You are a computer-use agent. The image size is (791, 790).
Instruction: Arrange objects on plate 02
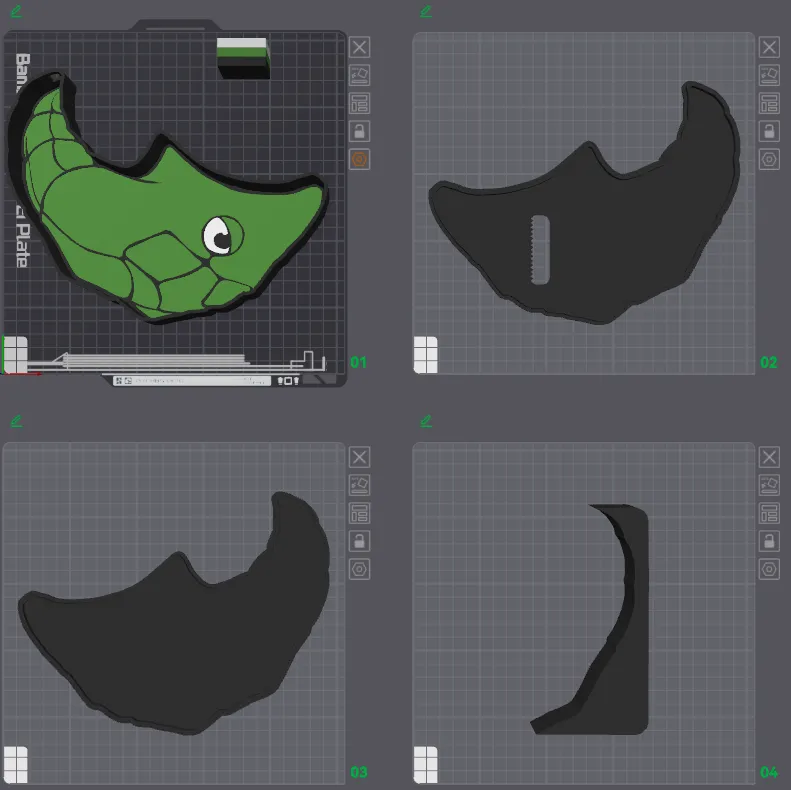(x=769, y=103)
